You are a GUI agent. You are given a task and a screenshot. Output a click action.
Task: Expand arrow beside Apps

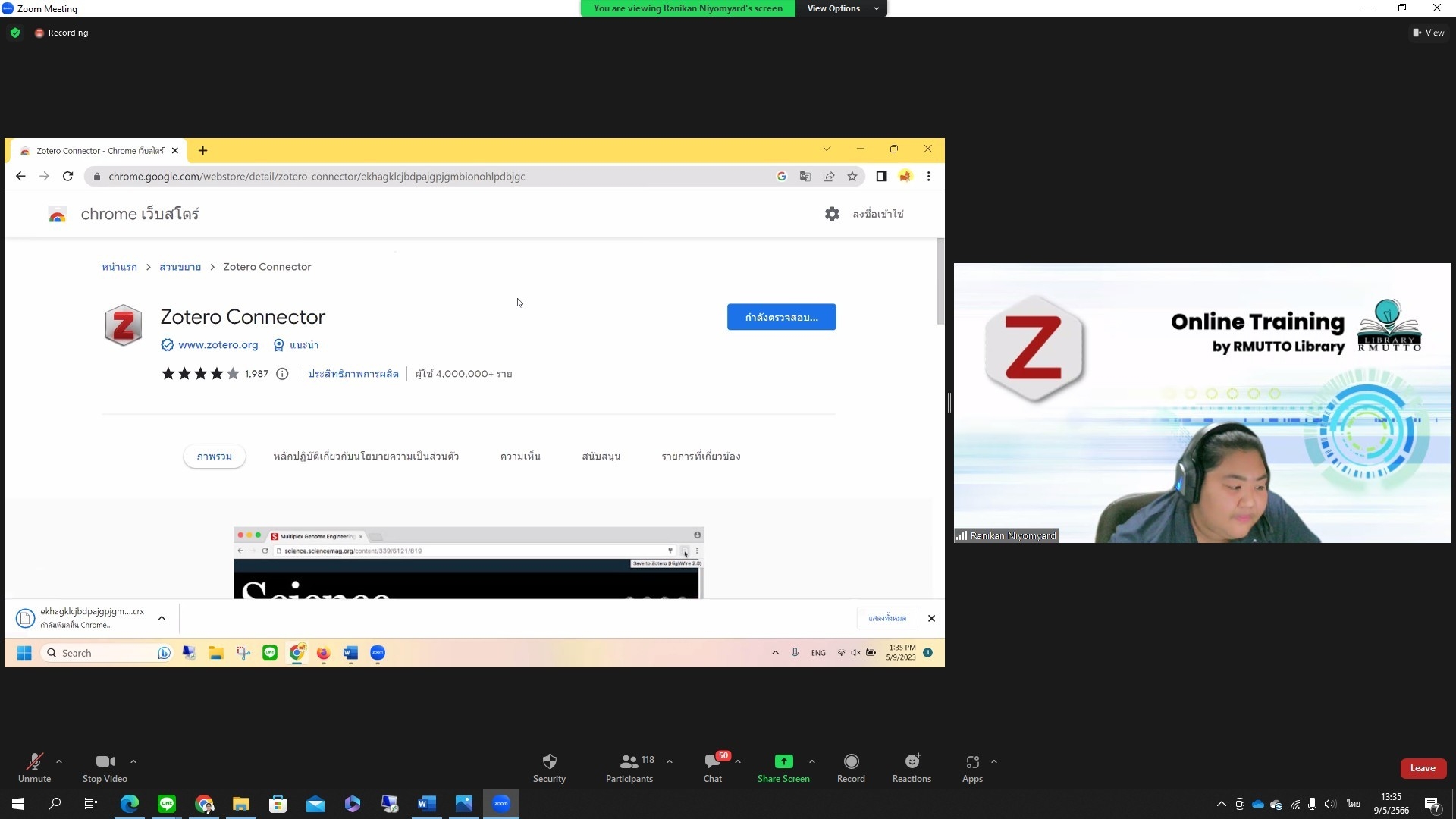(x=994, y=761)
